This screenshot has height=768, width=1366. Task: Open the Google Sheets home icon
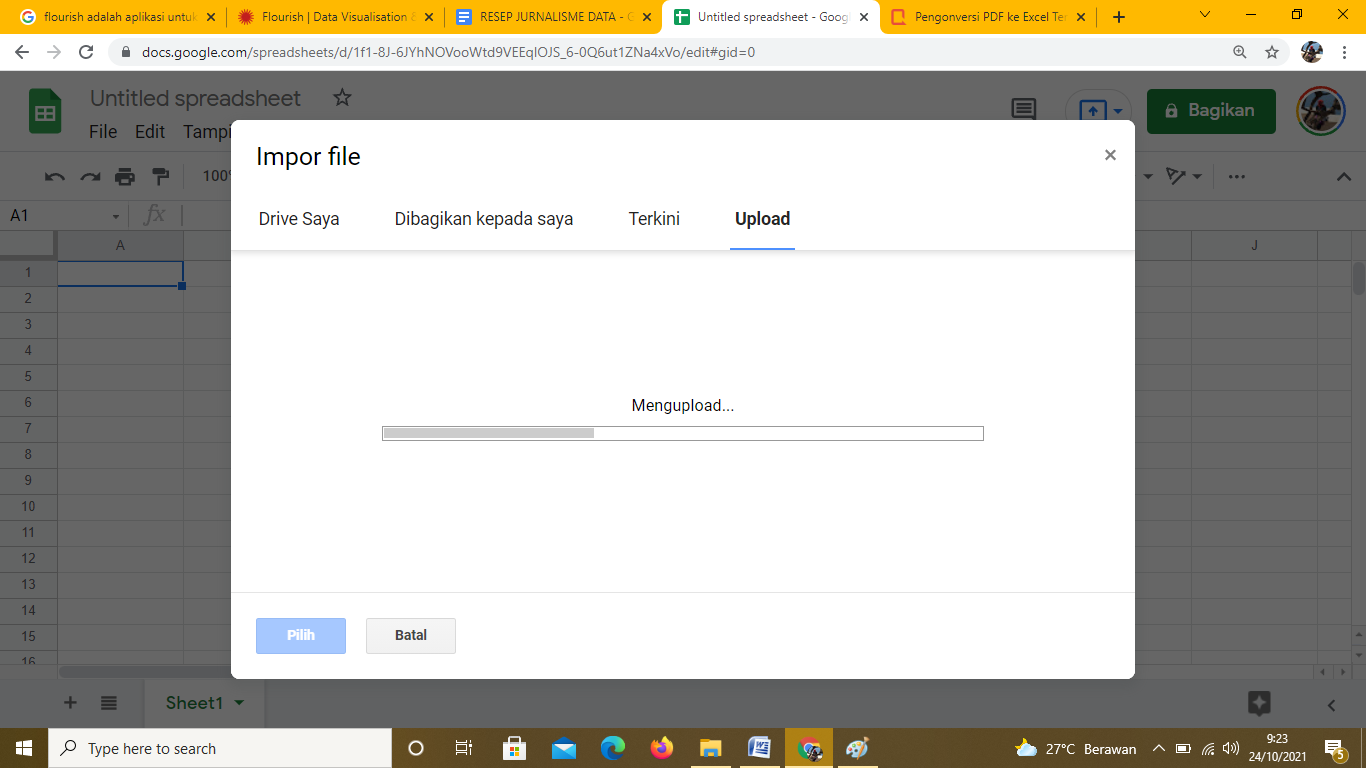point(45,112)
